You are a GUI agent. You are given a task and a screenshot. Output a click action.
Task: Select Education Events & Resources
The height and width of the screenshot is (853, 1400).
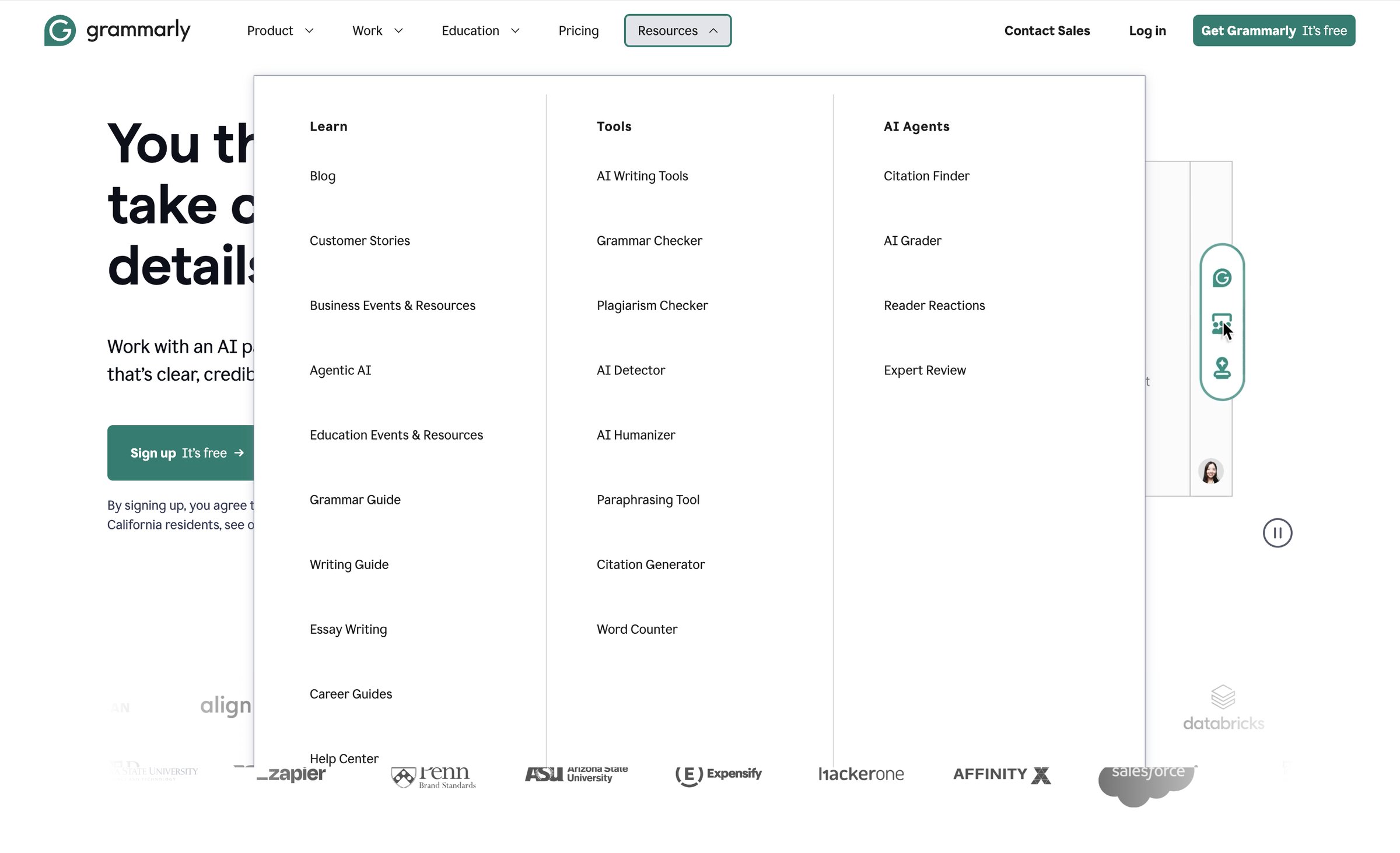pyautogui.click(x=397, y=435)
